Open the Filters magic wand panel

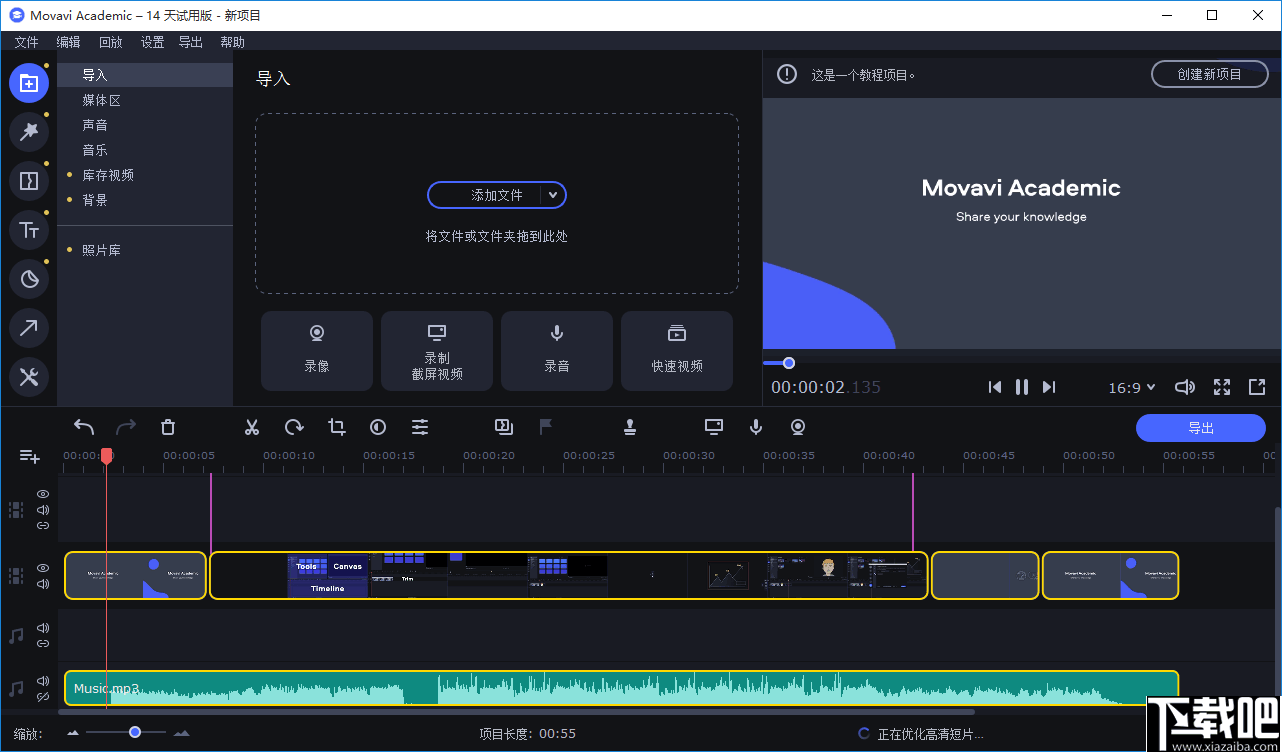click(29, 131)
